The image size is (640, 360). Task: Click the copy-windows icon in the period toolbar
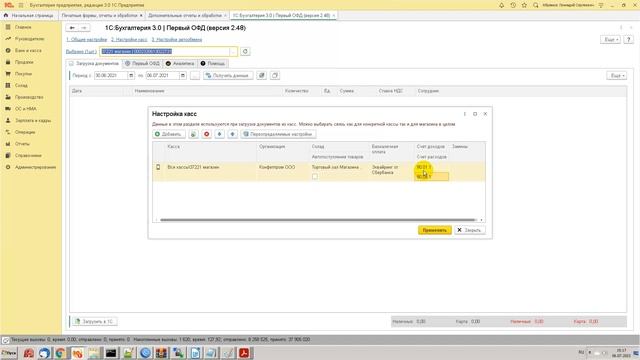click(275, 76)
